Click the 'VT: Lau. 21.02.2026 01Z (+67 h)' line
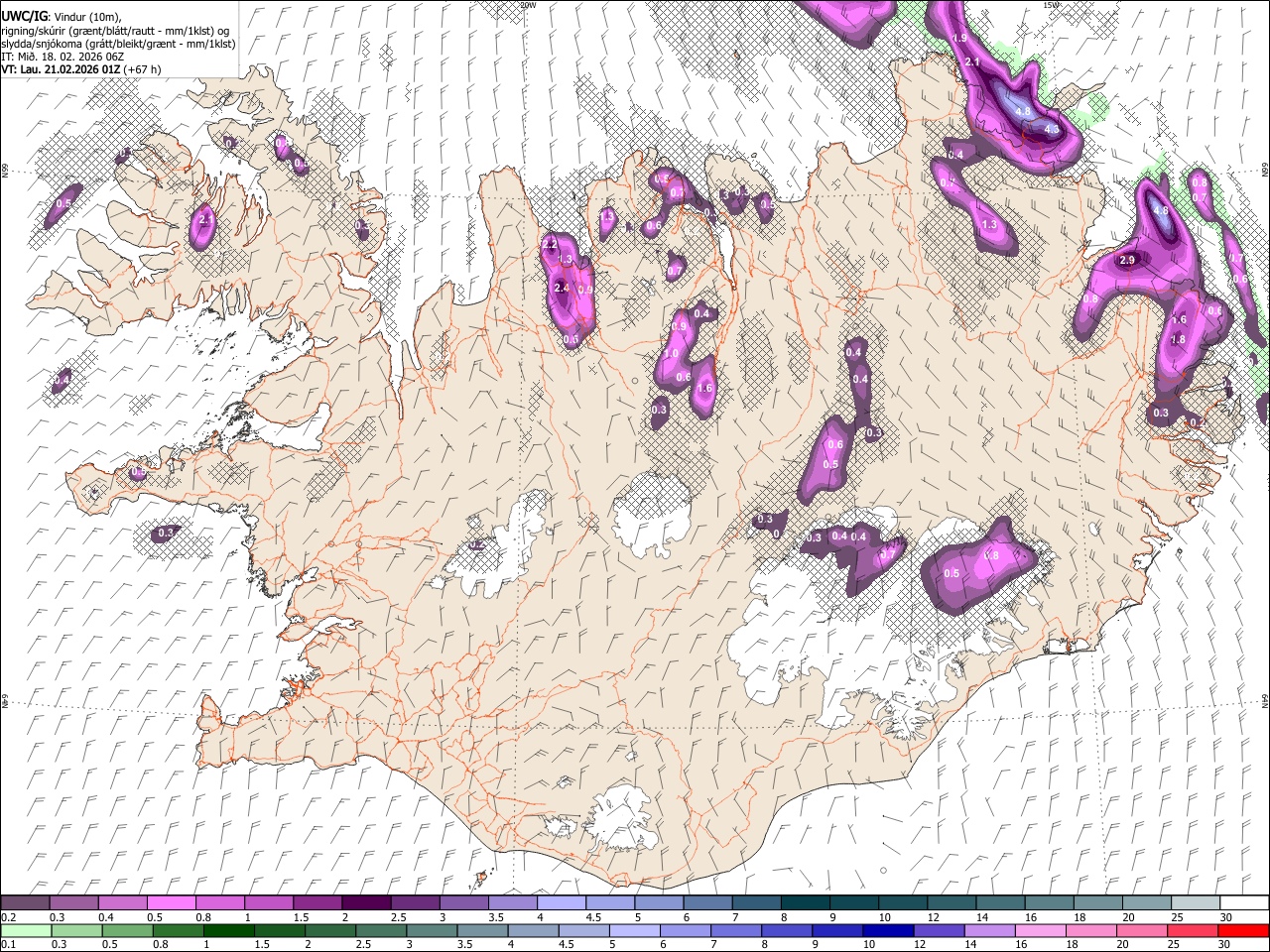 click(81, 69)
